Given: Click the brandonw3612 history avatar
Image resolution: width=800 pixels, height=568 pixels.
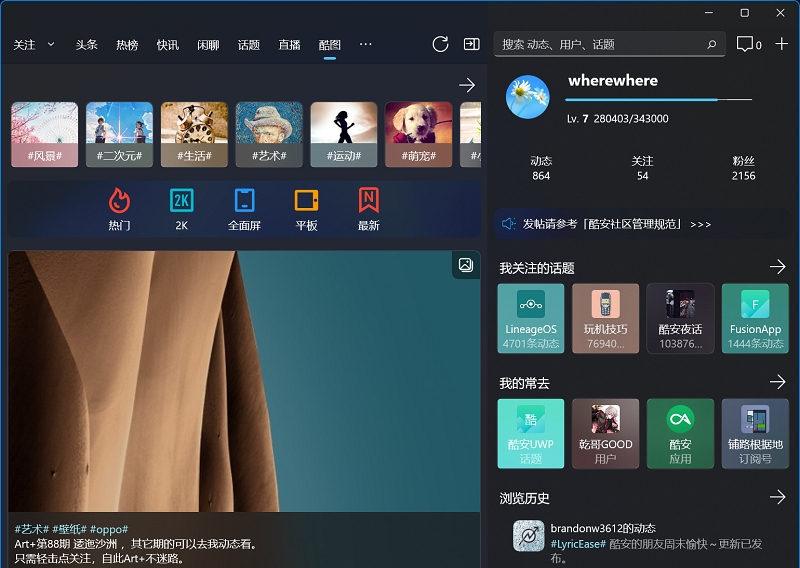Looking at the screenshot, I should coord(529,536).
